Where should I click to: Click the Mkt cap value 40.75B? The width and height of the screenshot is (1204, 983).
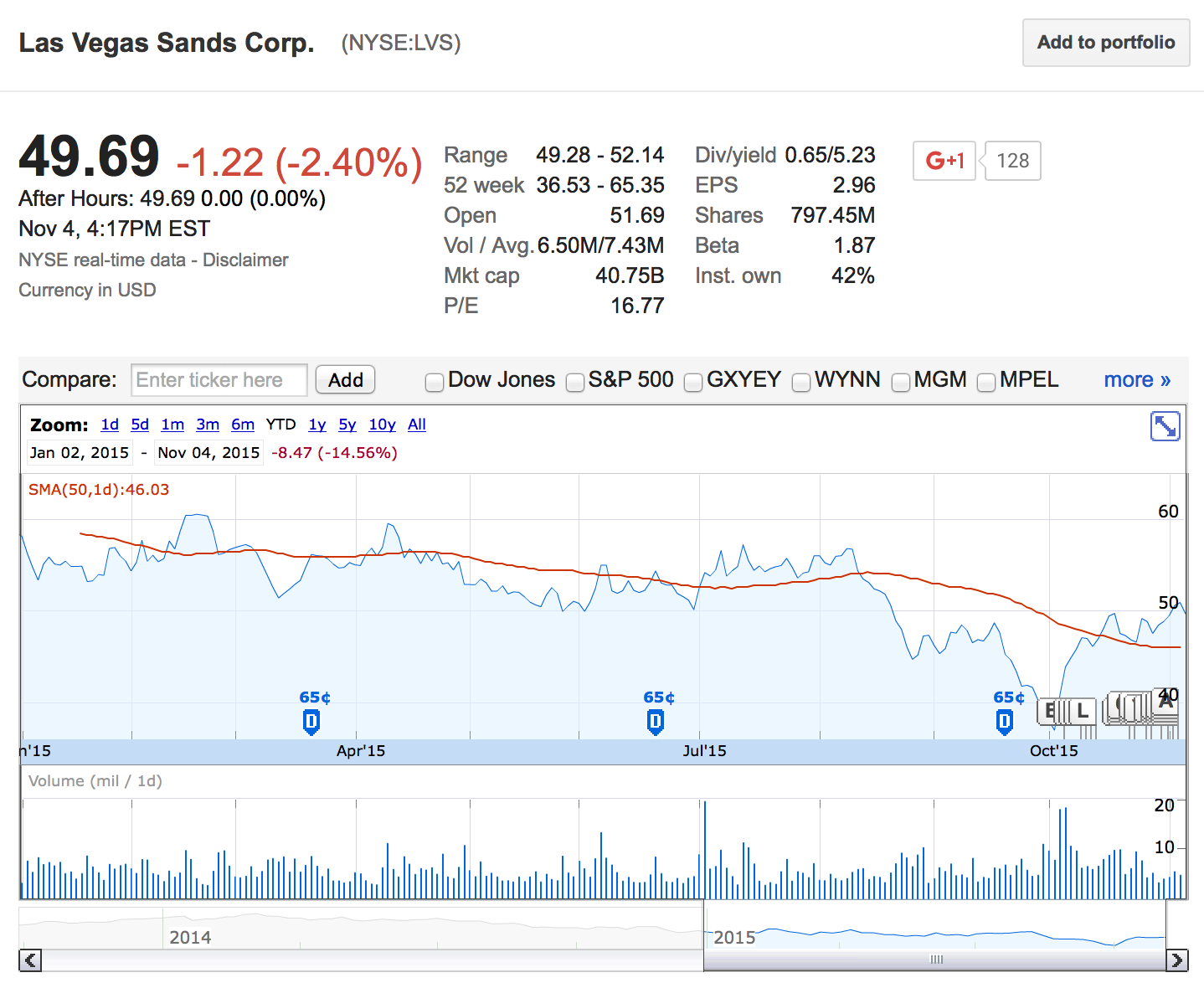pyautogui.click(x=630, y=275)
